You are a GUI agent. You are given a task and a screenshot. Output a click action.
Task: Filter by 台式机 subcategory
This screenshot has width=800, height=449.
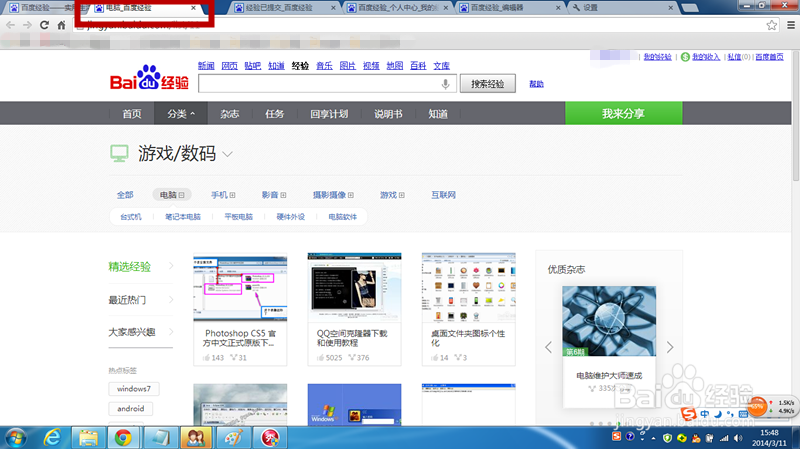131,216
